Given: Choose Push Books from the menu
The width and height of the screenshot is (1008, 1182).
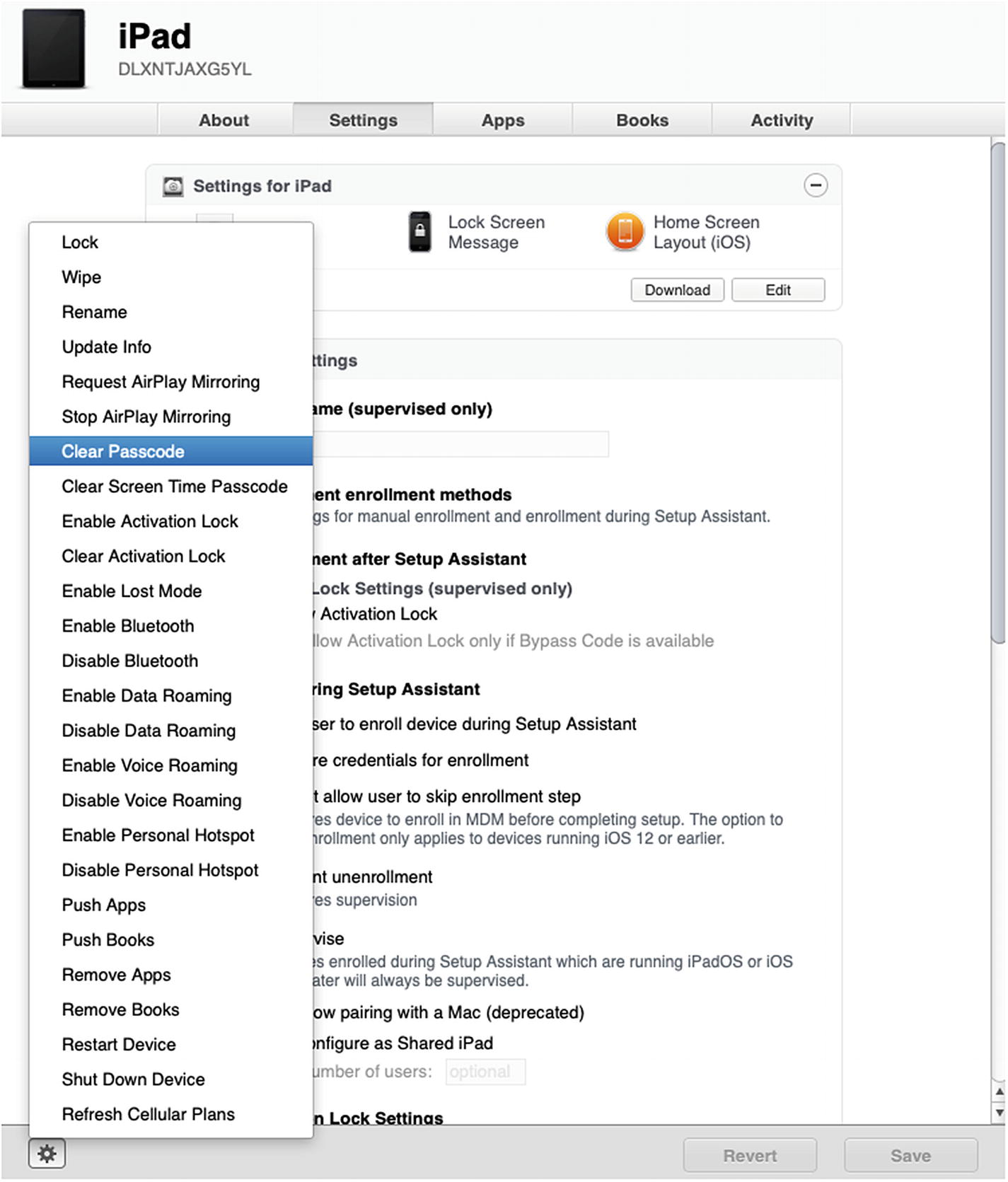Looking at the screenshot, I should 171,940.
